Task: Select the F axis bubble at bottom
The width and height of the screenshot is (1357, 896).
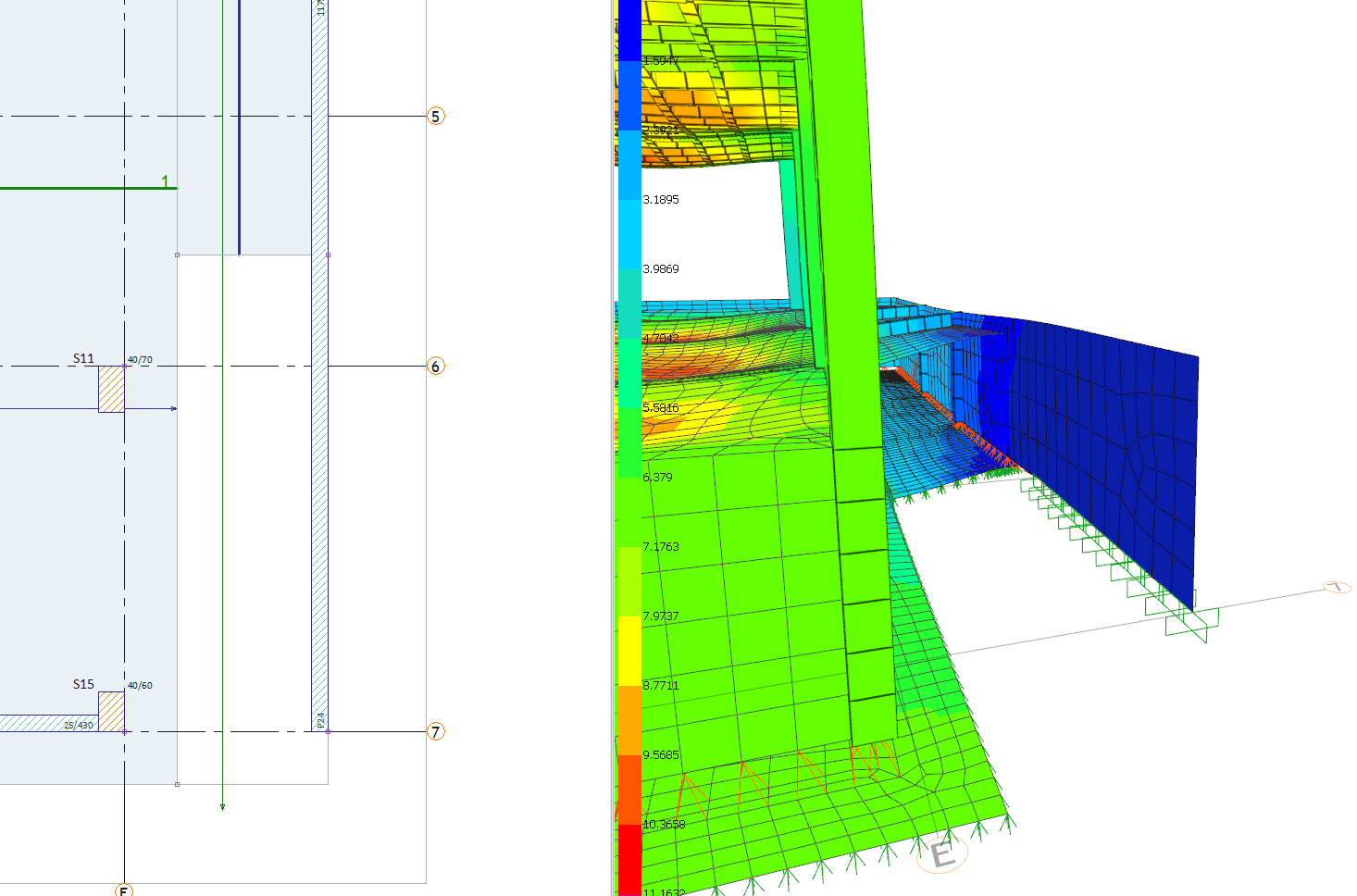Action: [x=124, y=891]
